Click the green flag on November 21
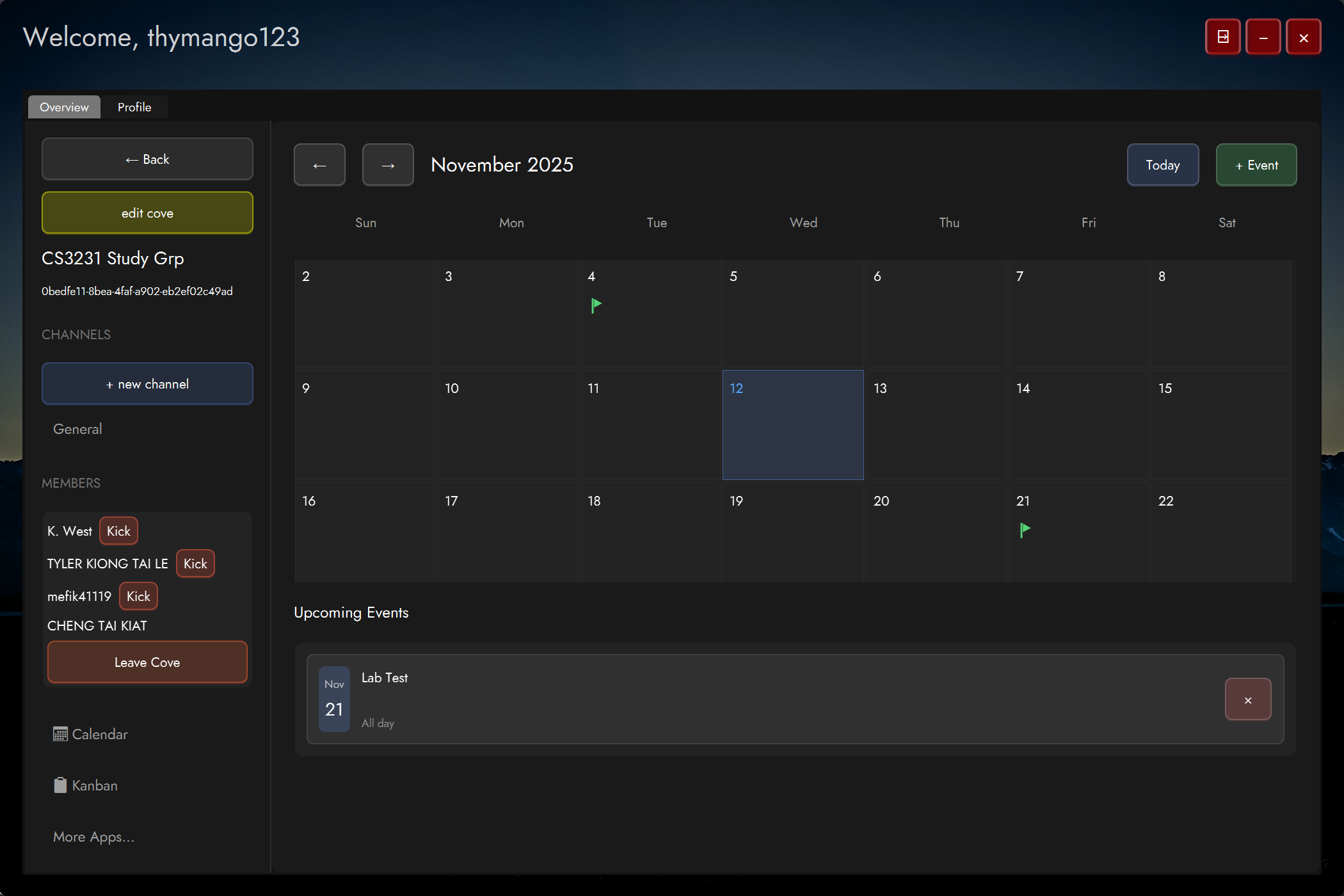The width and height of the screenshot is (1344, 896). (1025, 530)
